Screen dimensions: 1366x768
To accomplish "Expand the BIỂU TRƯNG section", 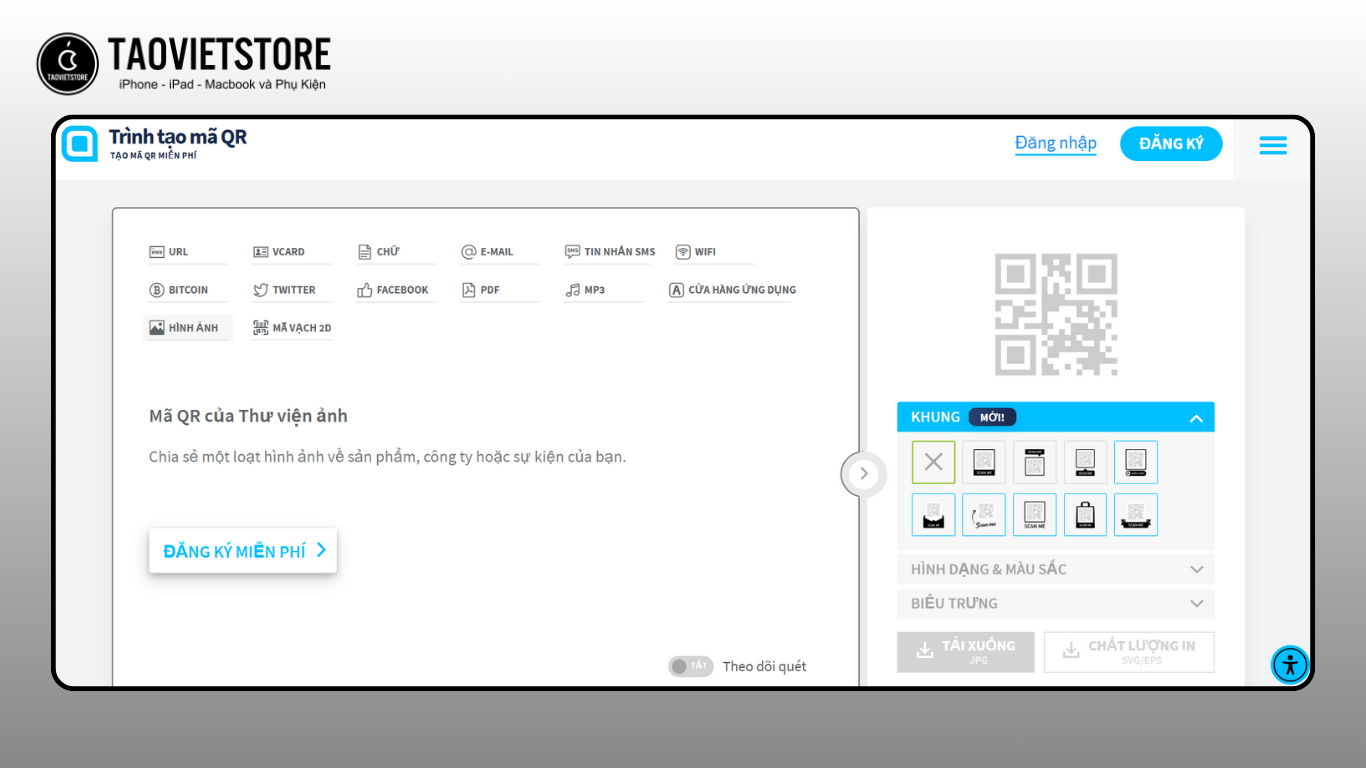I will [x=1055, y=603].
